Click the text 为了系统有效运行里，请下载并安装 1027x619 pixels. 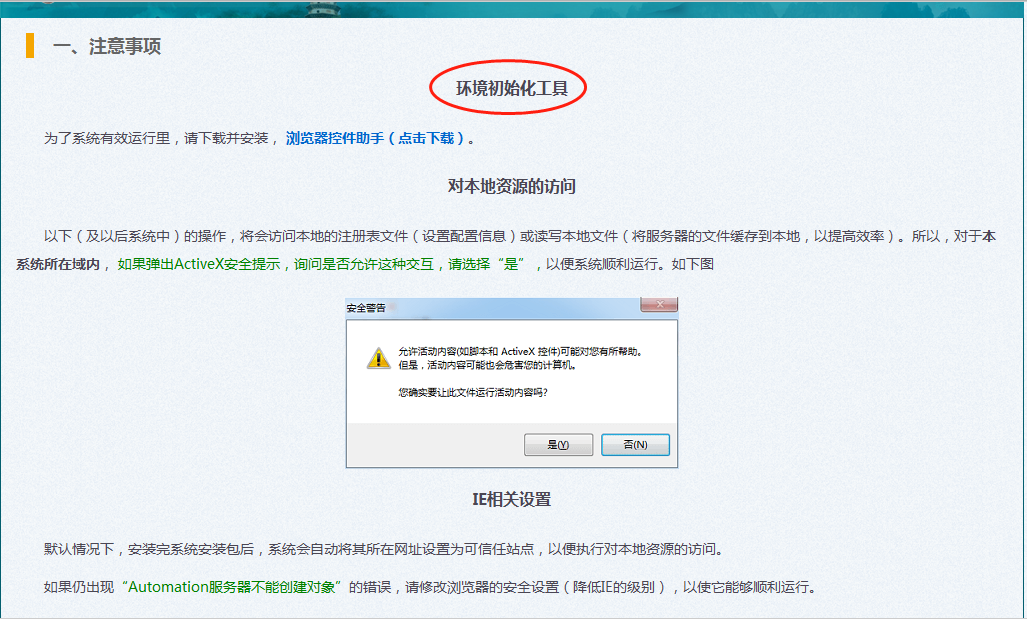(156, 138)
